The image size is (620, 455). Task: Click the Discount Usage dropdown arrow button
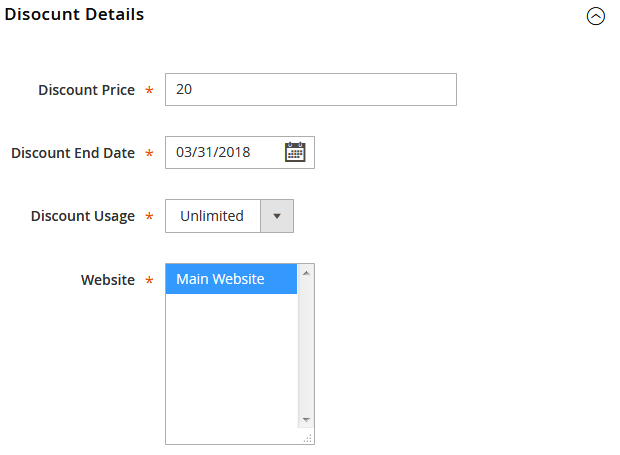coord(277,216)
